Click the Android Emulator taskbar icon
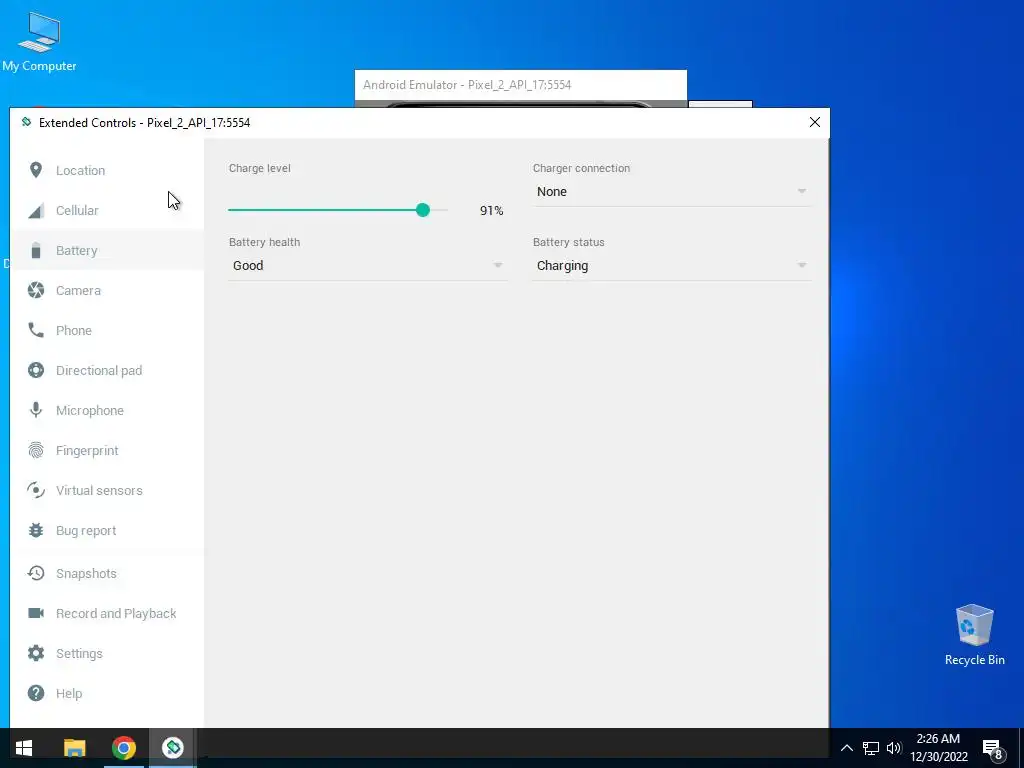The image size is (1024, 768). (x=172, y=748)
